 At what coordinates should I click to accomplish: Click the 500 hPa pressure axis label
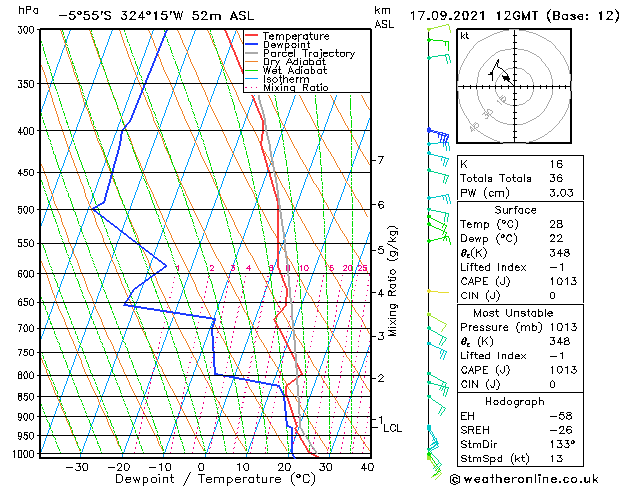coord(26,210)
